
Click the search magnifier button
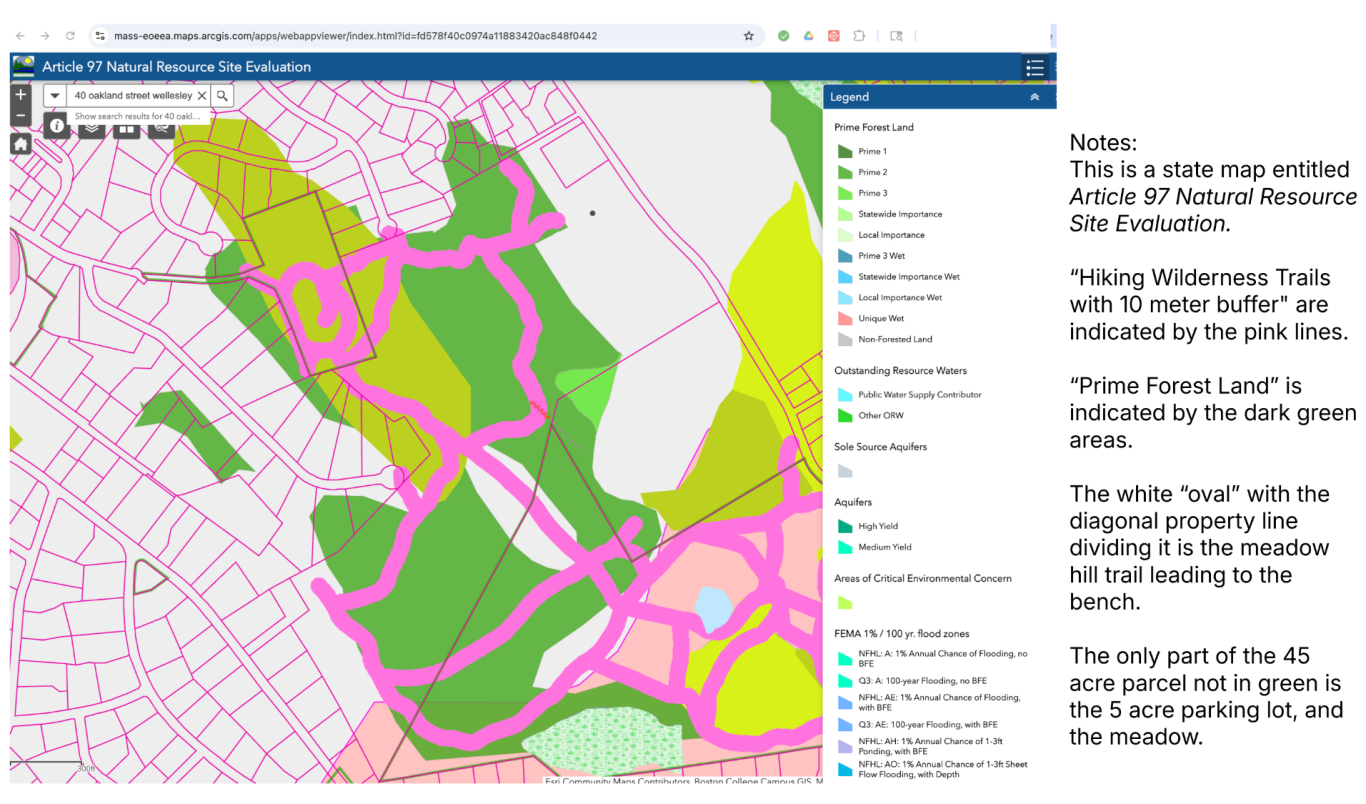click(x=223, y=96)
